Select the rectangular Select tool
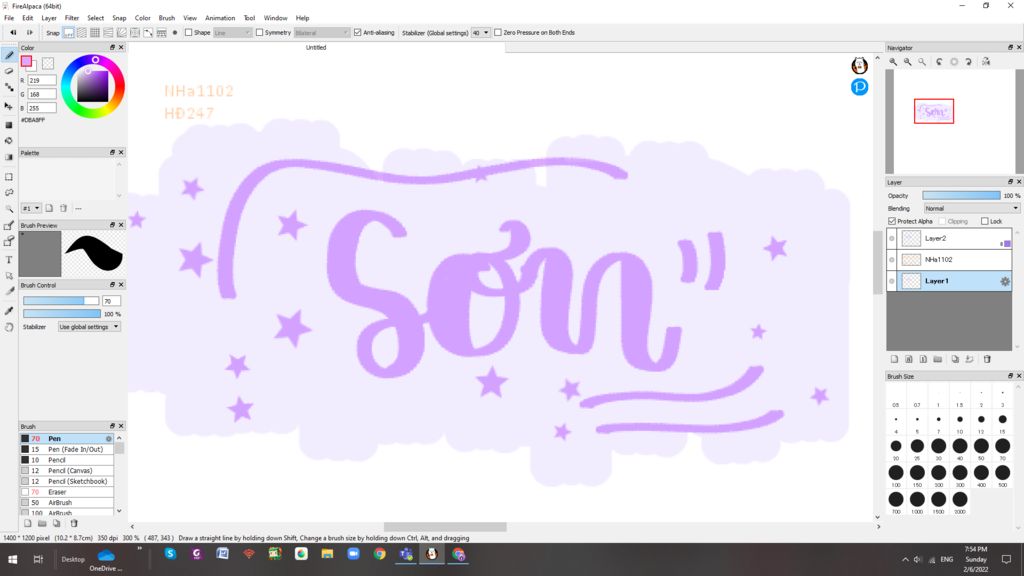This screenshot has width=1024, height=576. point(9,177)
